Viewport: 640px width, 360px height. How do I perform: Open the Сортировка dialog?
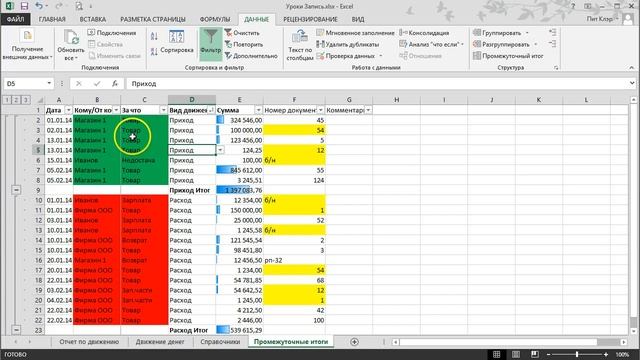pyautogui.click(x=177, y=43)
